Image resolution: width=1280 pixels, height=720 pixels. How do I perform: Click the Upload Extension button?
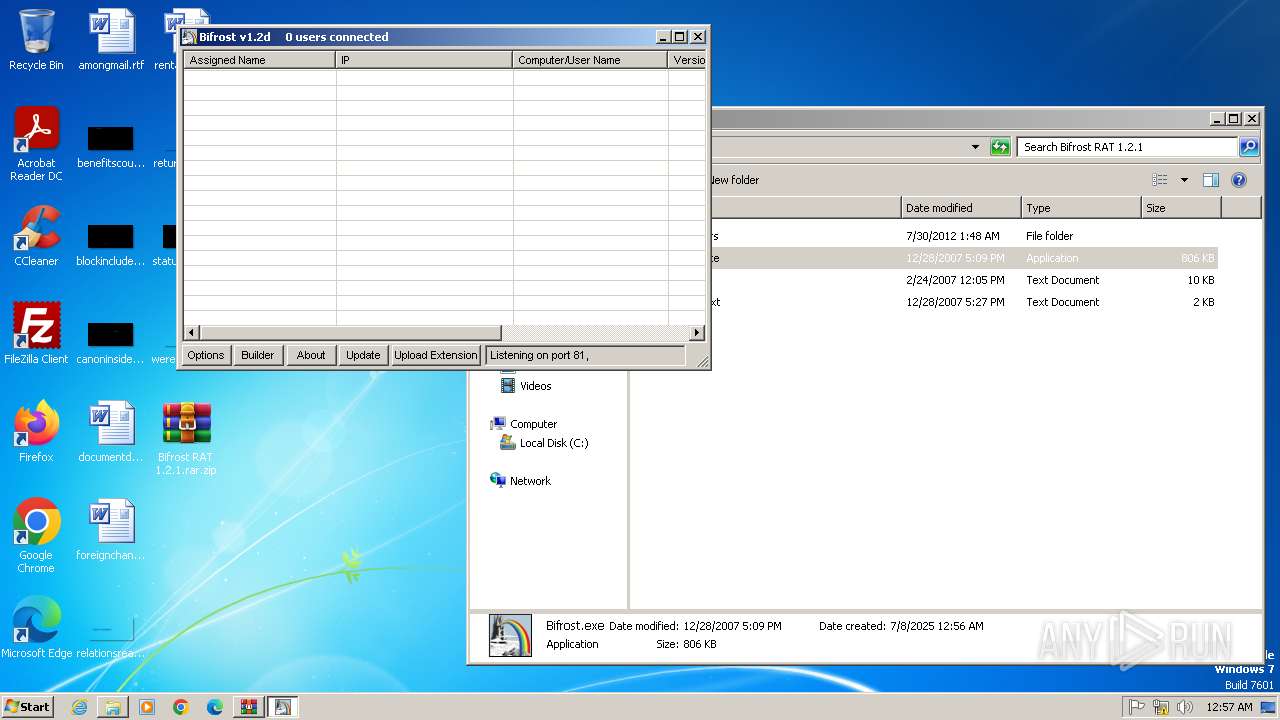[436, 355]
